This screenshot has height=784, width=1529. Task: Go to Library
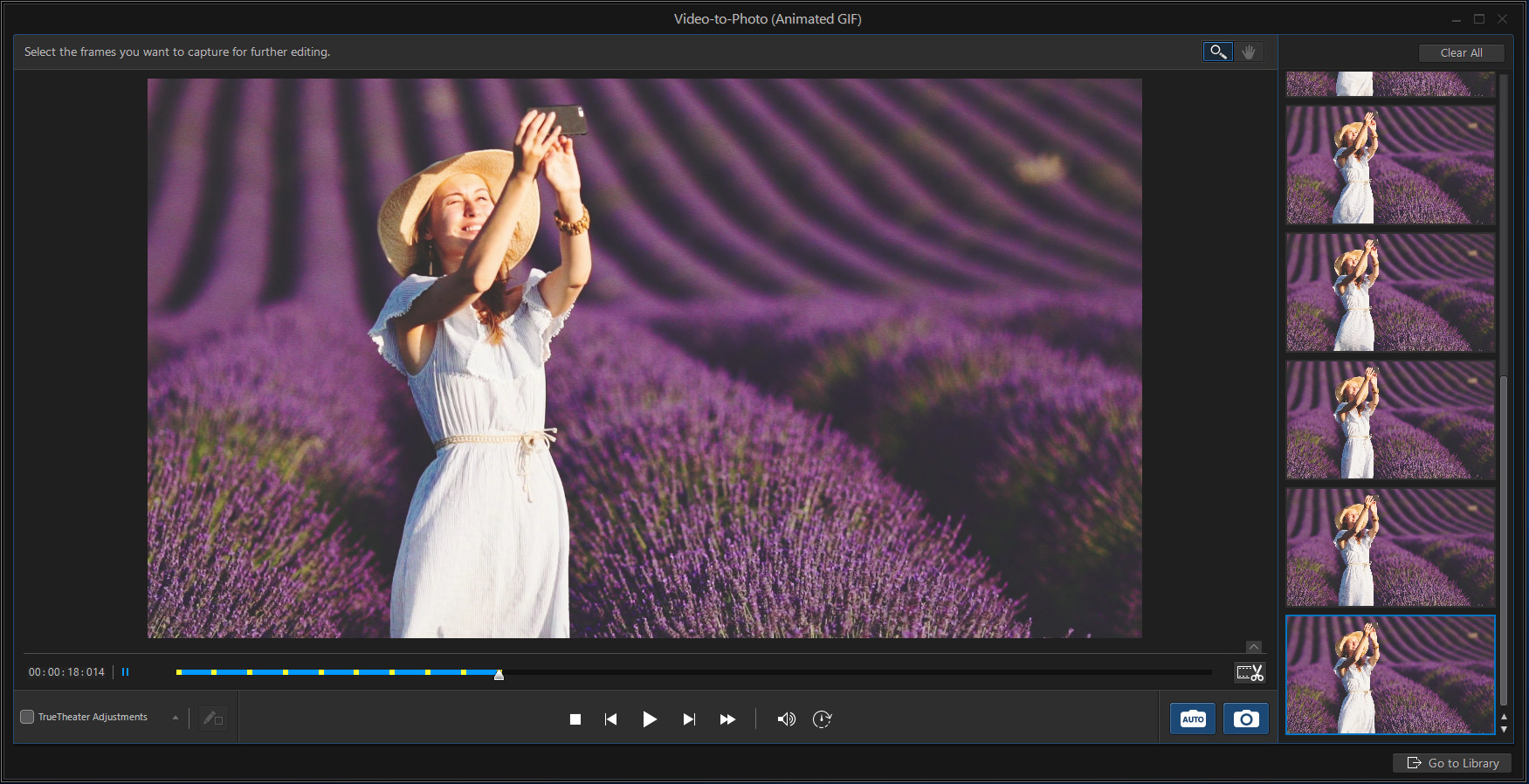point(1453,763)
